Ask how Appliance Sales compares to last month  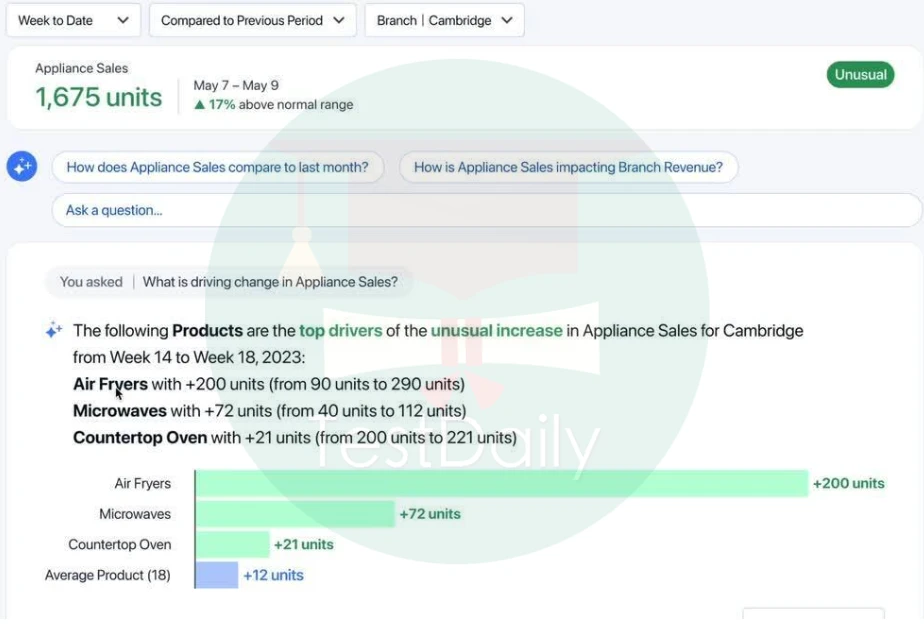point(217,167)
